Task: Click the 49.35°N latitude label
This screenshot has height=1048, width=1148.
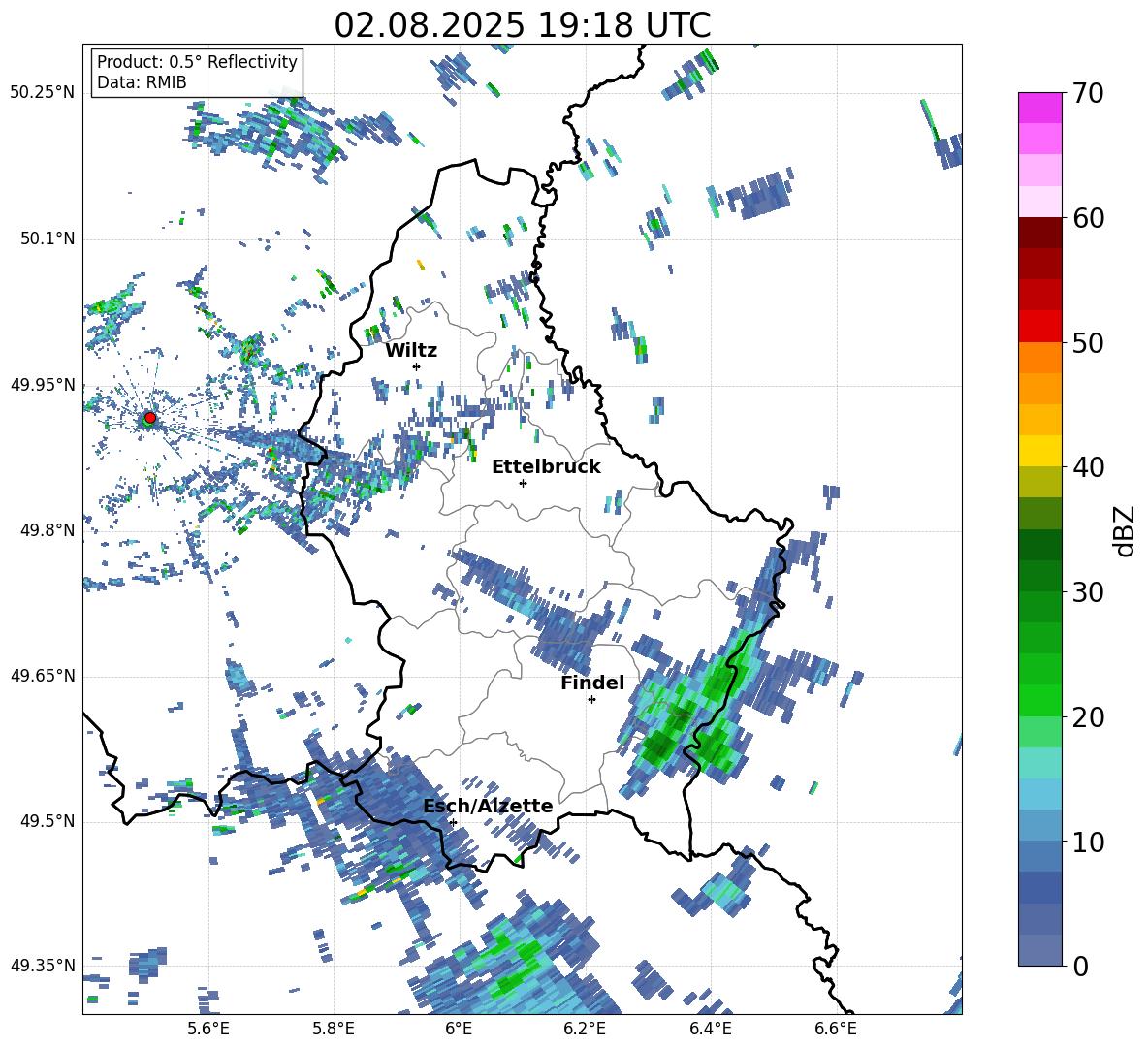Action: click(x=43, y=966)
